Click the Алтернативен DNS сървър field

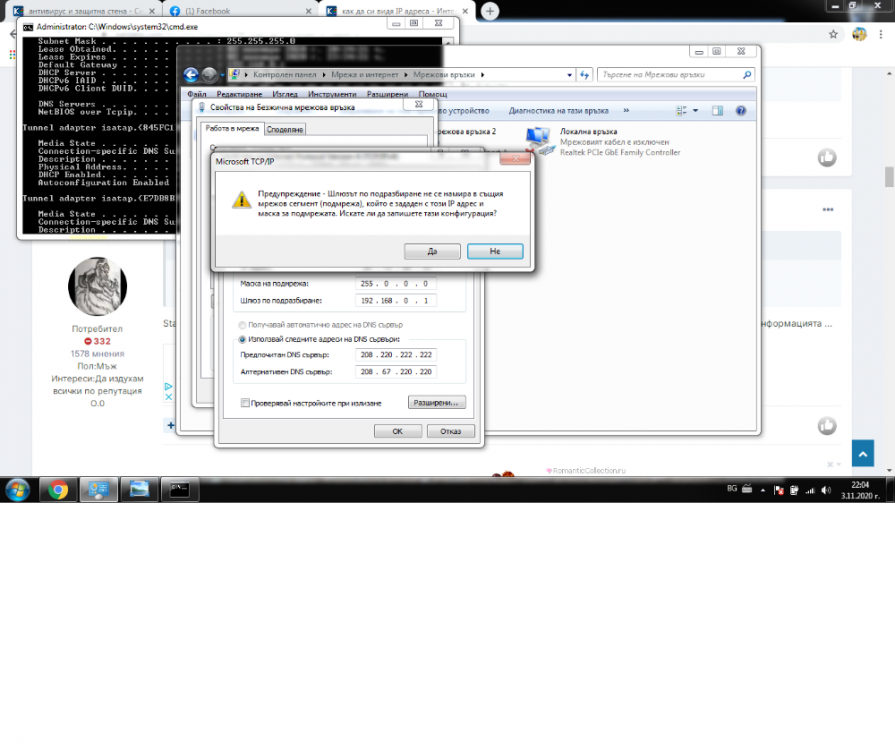[x=396, y=372]
